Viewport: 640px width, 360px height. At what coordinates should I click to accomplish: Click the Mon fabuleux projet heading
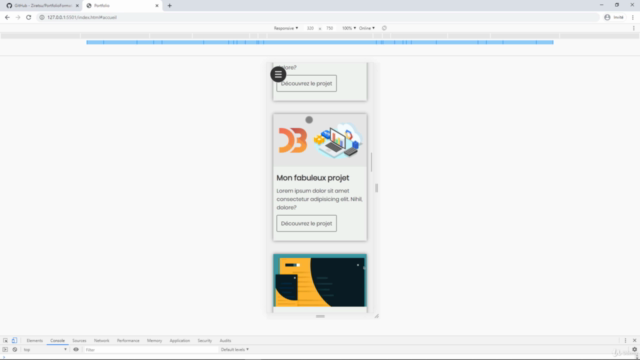coord(313,178)
